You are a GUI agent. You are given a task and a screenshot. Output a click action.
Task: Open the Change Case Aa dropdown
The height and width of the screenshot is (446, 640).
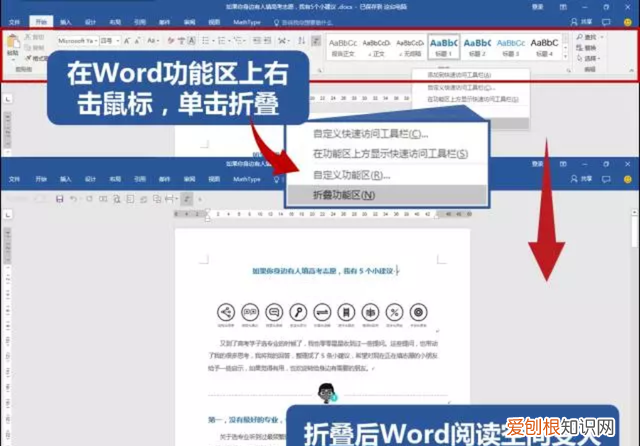(153, 41)
